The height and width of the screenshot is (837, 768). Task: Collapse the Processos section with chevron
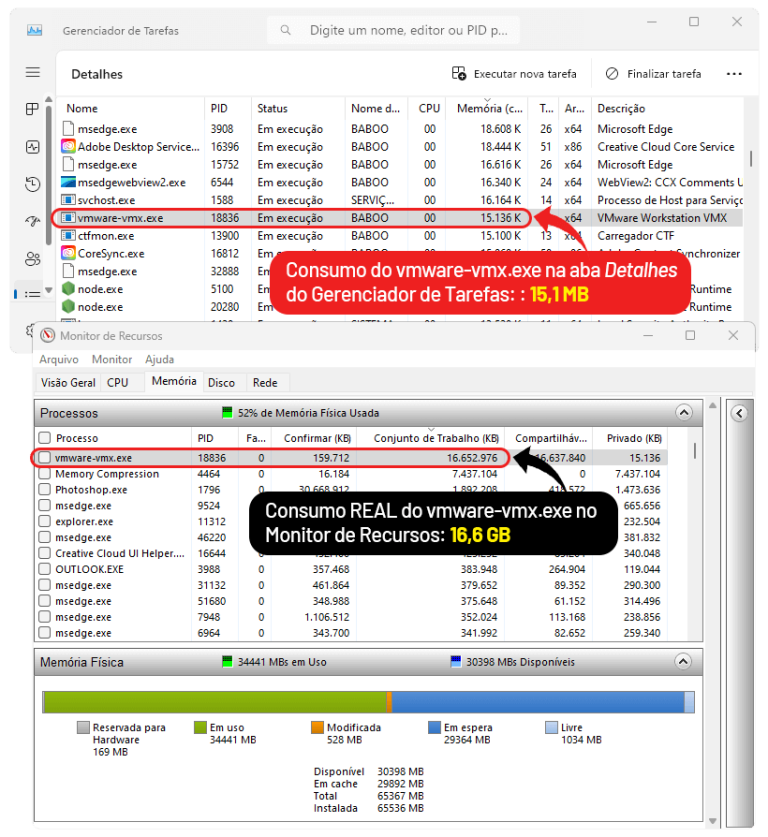(684, 412)
